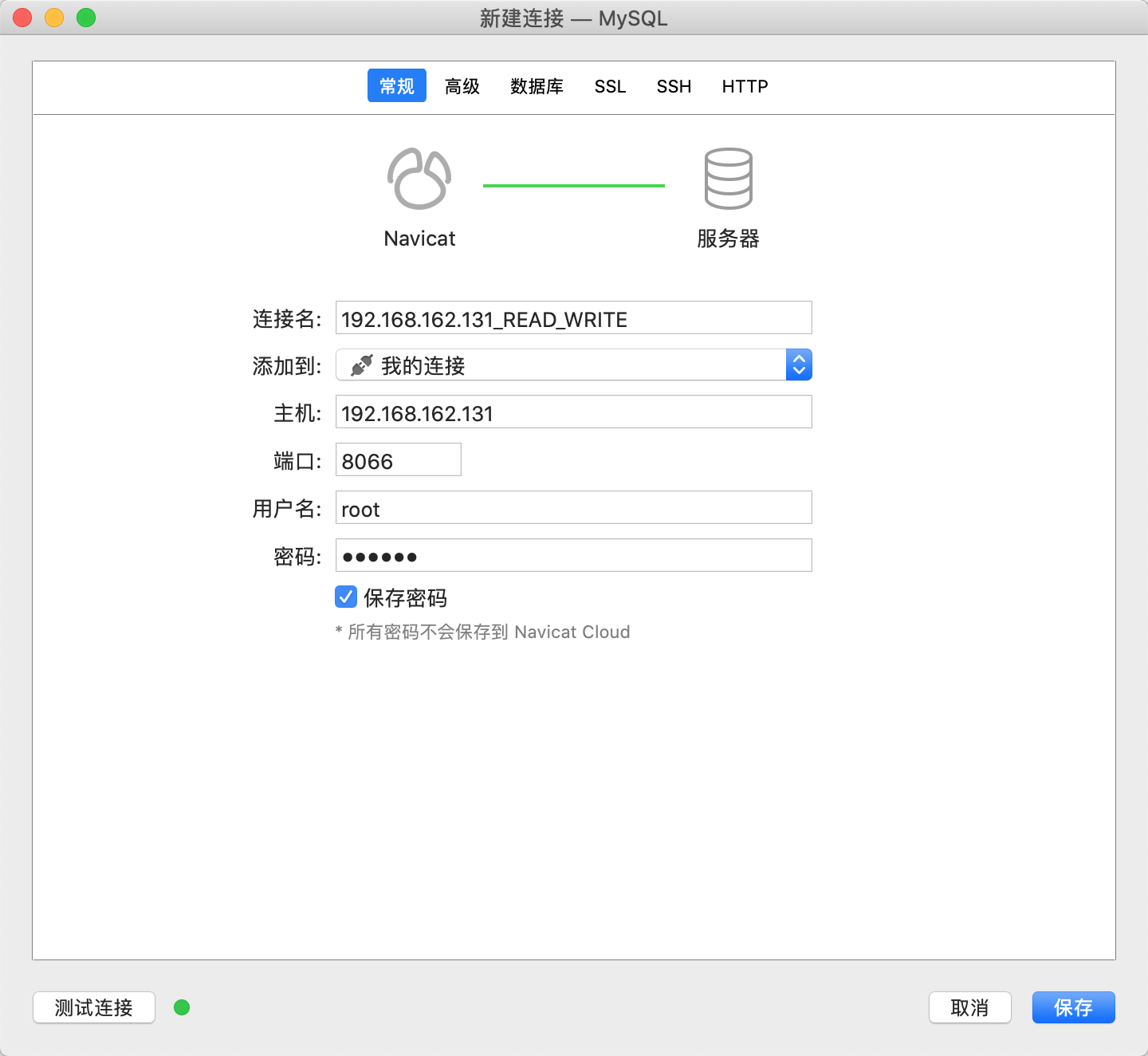The height and width of the screenshot is (1056, 1148).
Task: Click the Navicat label under the logo
Action: [x=419, y=238]
